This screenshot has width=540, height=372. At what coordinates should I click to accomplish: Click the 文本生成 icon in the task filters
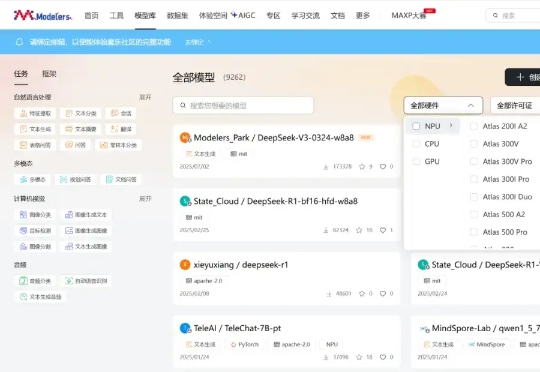point(23,129)
